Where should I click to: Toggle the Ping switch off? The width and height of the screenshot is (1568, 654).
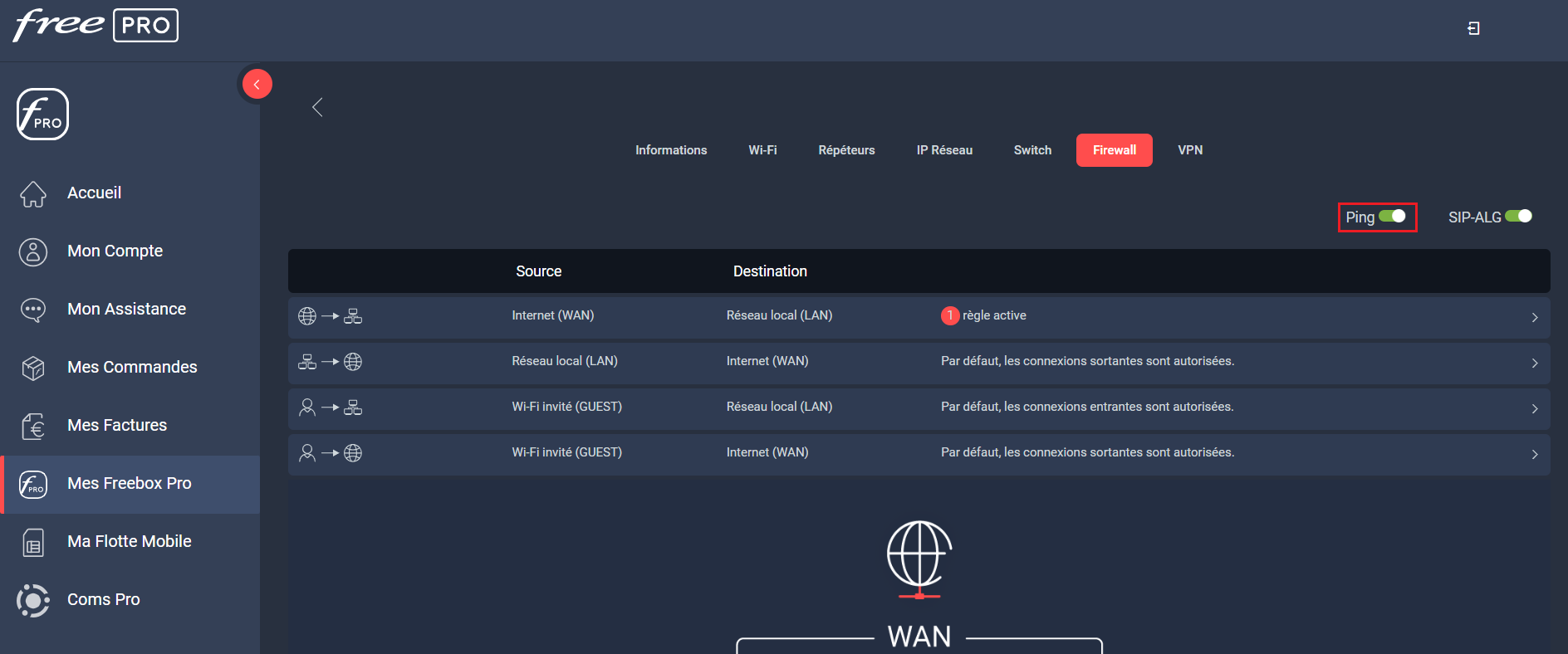click(x=1392, y=217)
